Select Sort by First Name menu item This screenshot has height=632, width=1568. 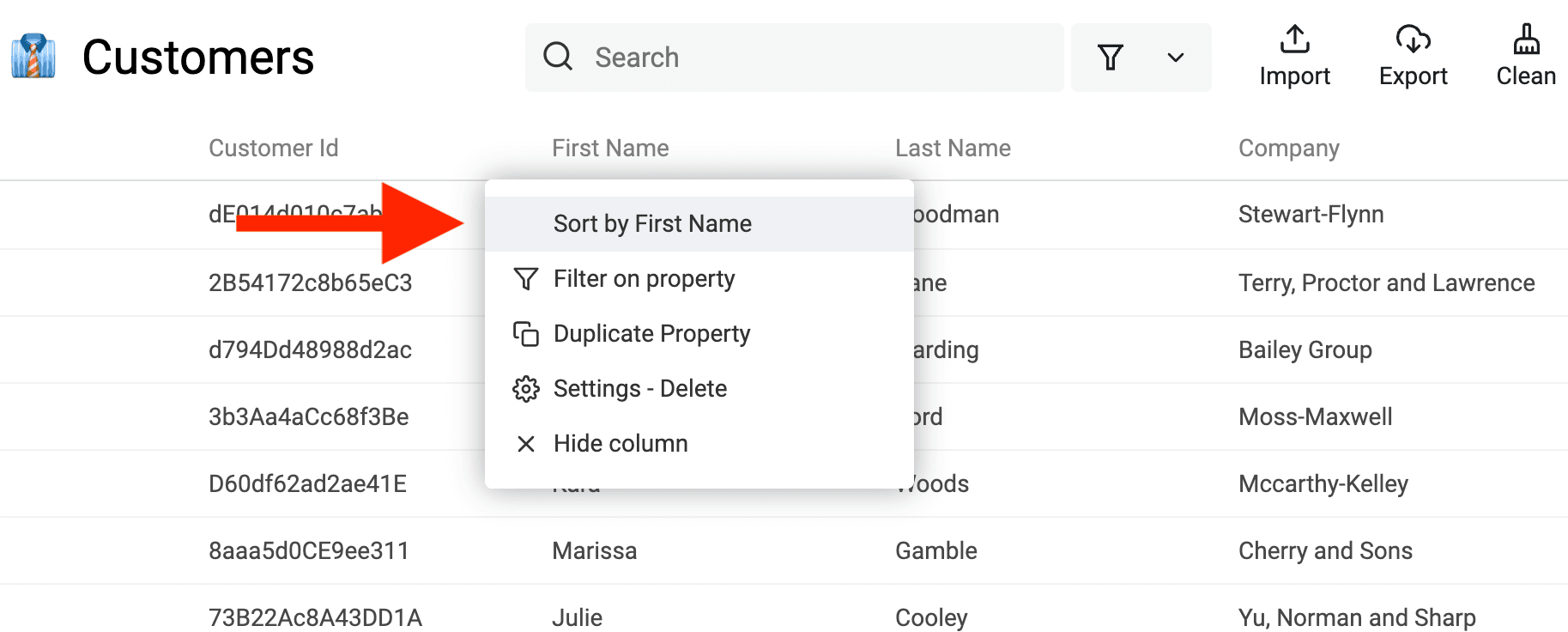click(x=652, y=224)
